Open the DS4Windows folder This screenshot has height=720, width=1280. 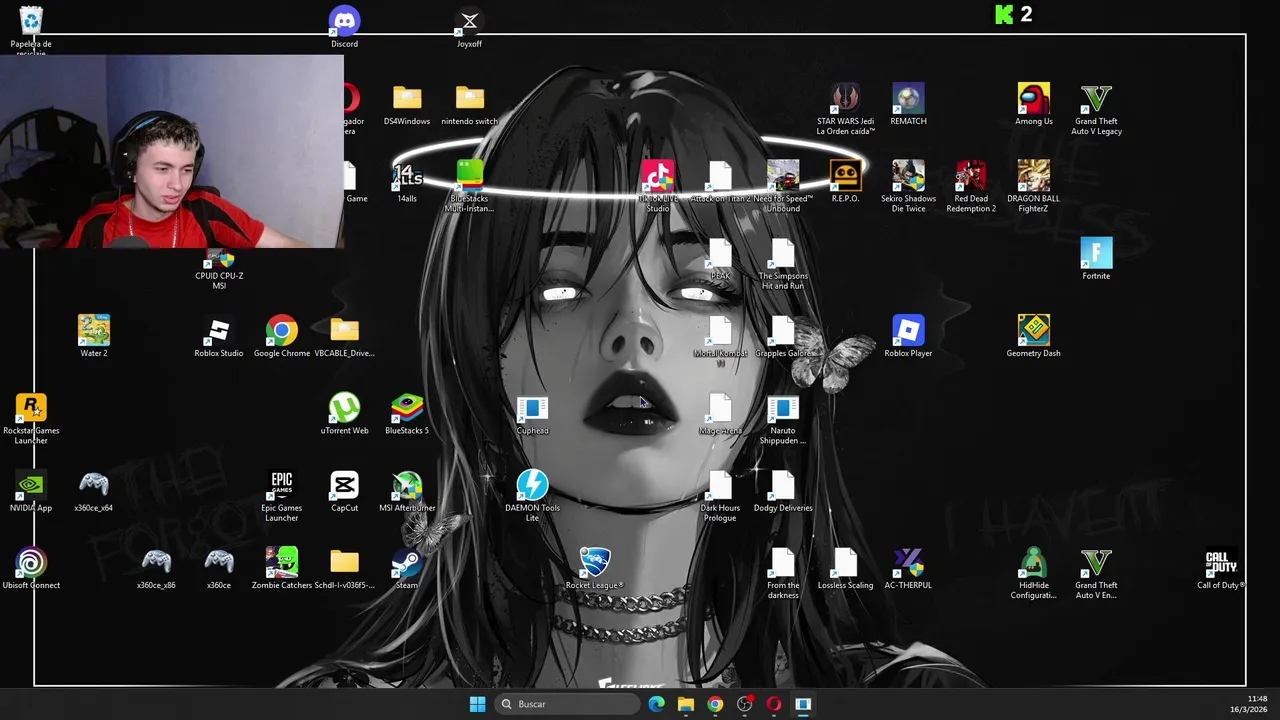407,105
